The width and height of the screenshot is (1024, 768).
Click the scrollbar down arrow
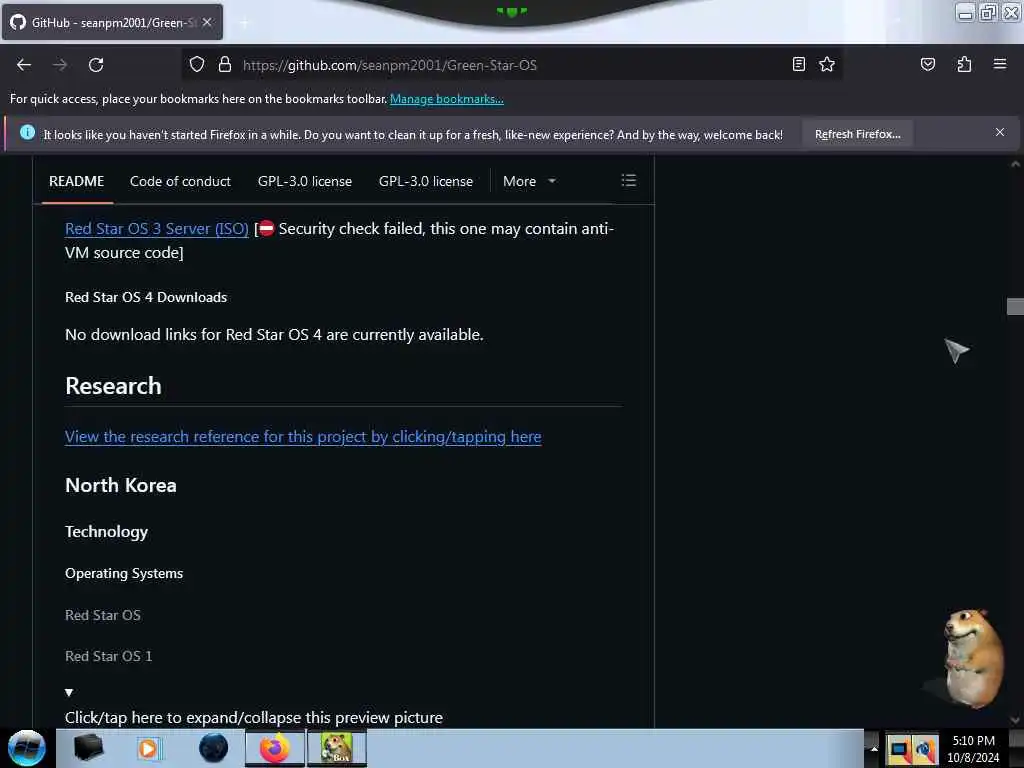pos(1015,720)
